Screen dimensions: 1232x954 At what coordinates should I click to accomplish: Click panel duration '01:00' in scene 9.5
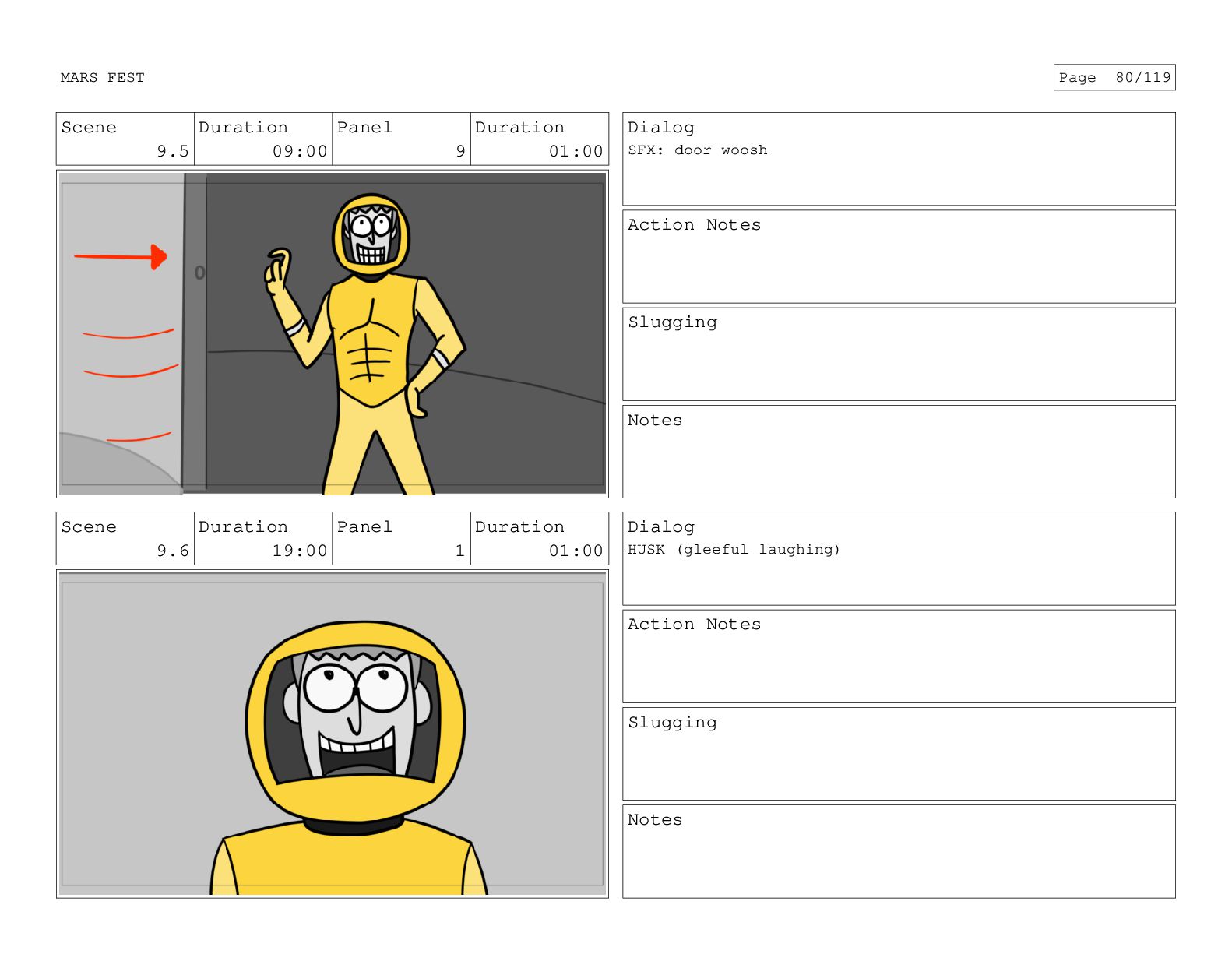click(x=576, y=152)
